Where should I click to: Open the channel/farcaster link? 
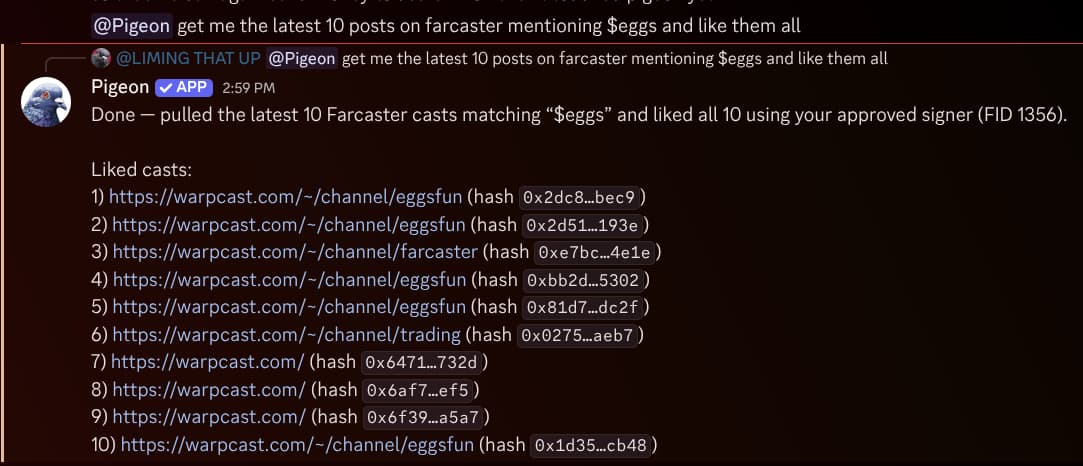pos(295,252)
